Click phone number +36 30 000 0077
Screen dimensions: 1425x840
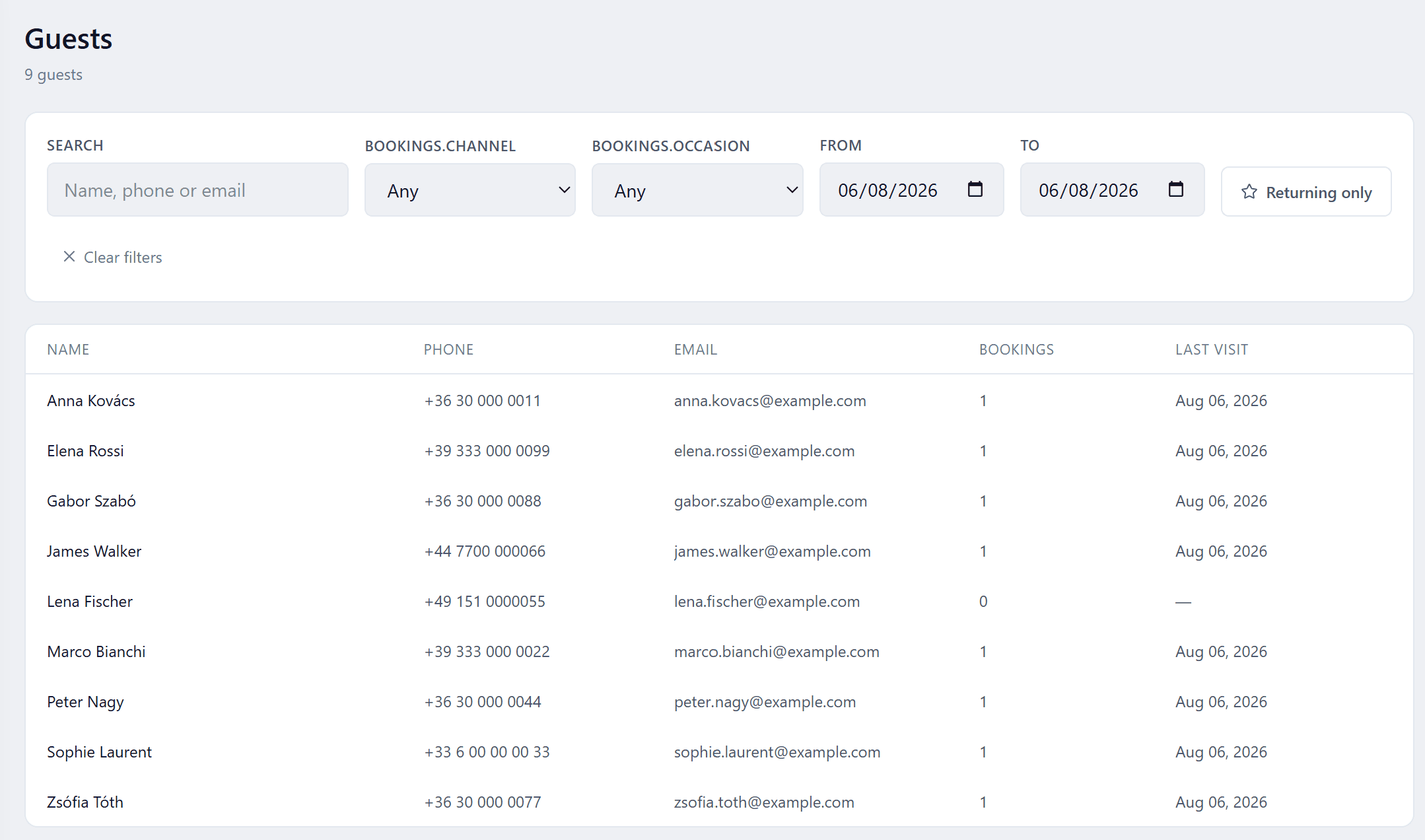click(x=483, y=802)
